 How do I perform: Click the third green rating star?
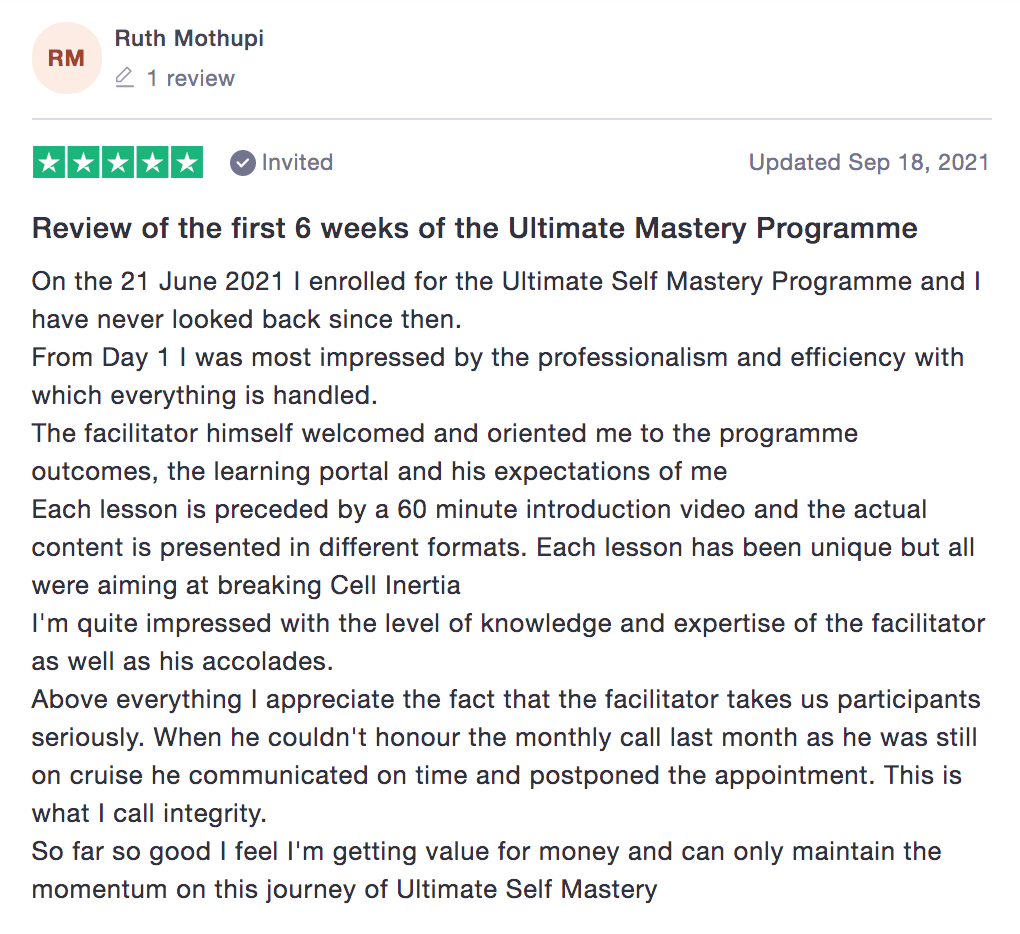[118, 162]
